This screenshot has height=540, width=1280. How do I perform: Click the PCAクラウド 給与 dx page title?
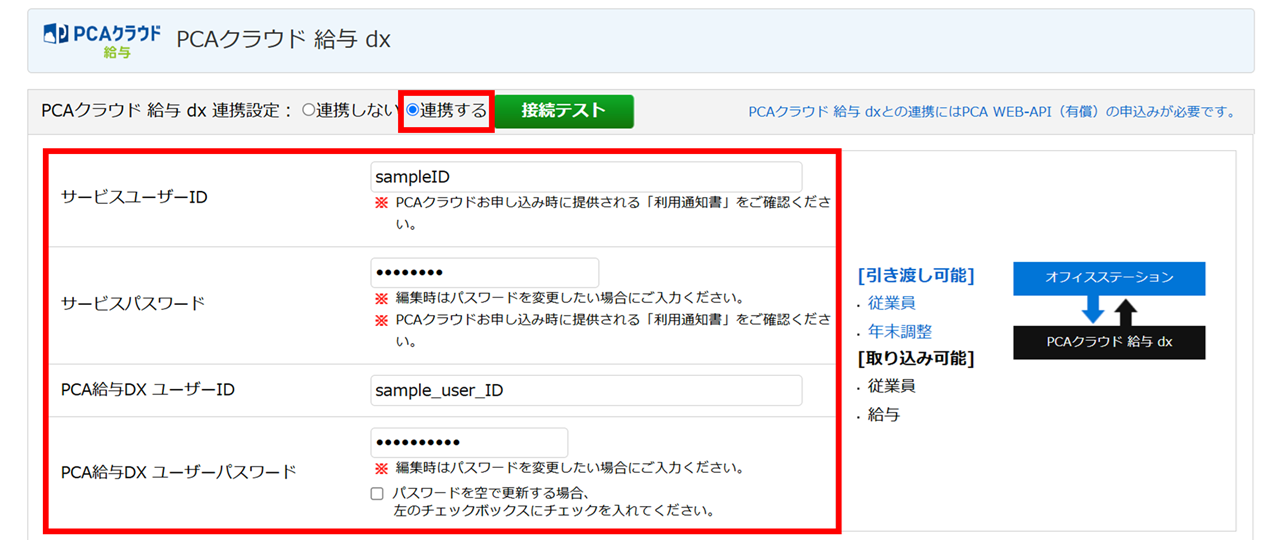[x=283, y=40]
